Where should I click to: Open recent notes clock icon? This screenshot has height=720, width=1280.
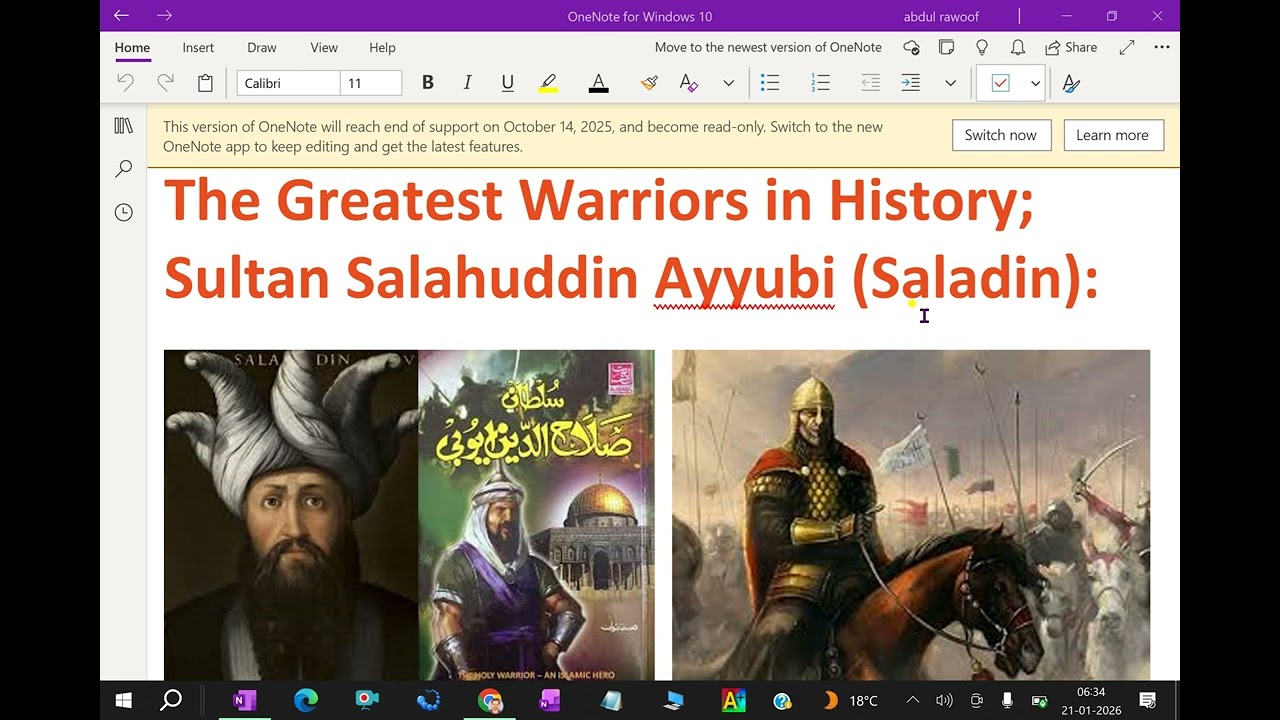point(123,212)
